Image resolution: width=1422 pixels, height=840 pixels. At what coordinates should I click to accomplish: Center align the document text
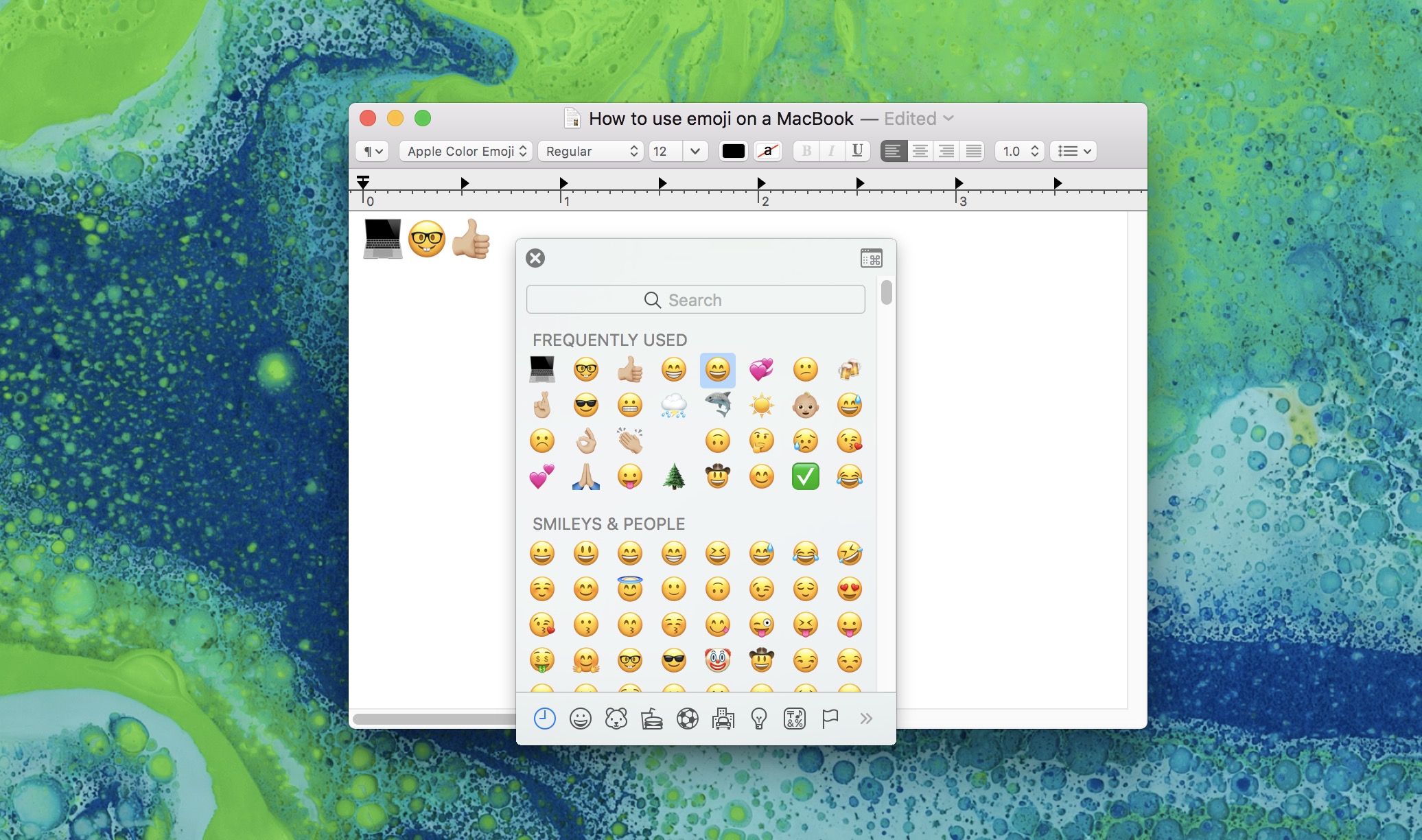920,151
